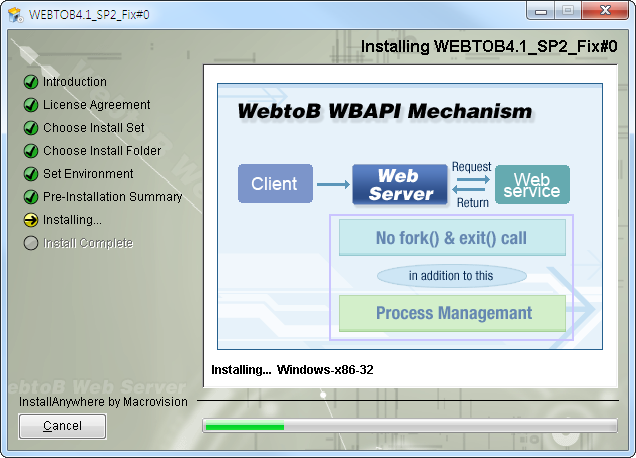Screen dimensions: 636x458
Task: Click green checkmark beside License Agreement
Action: (x=31, y=105)
